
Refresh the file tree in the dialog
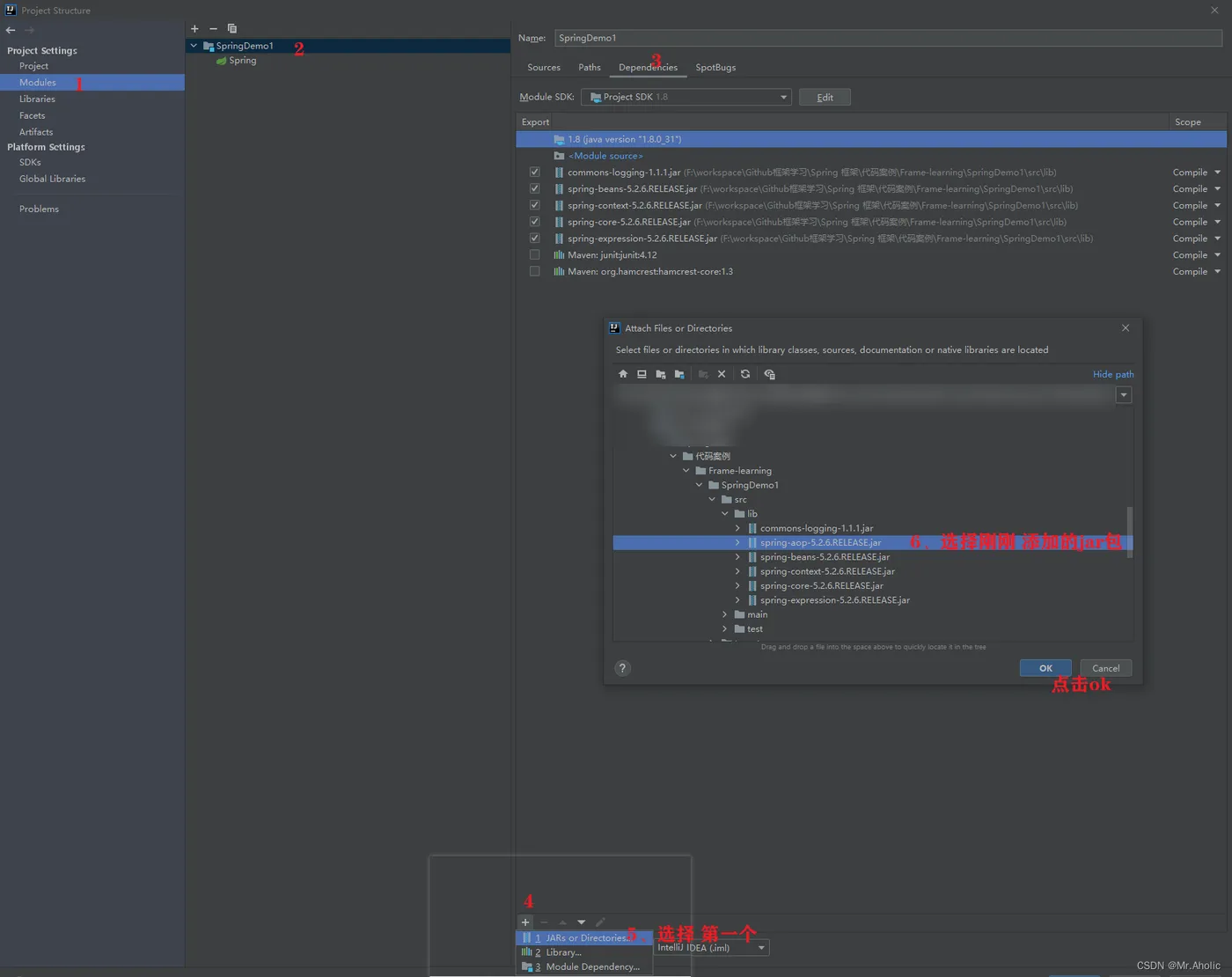[x=745, y=374]
